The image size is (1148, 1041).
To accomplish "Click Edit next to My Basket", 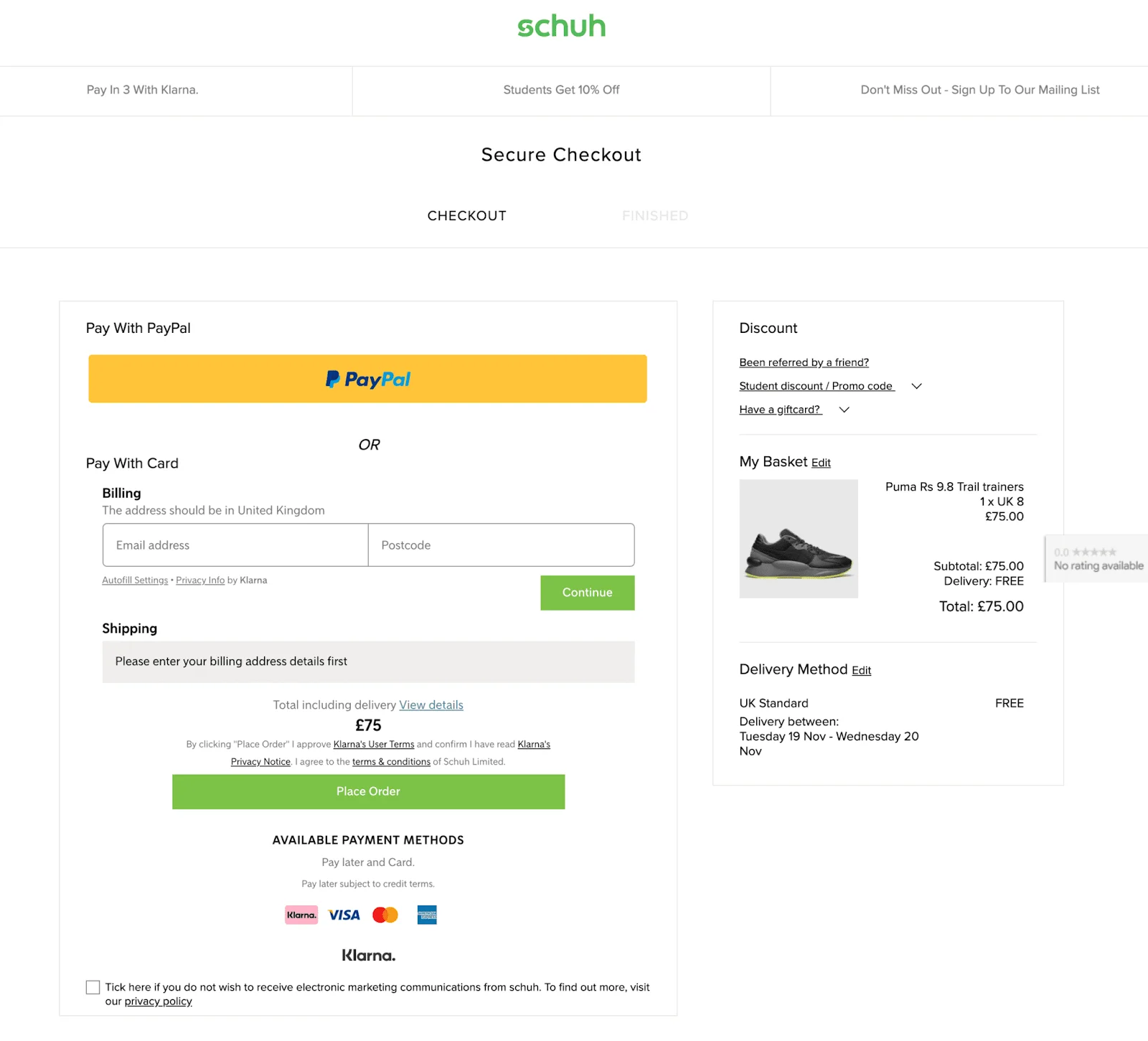I will pyautogui.click(x=821, y=463).
